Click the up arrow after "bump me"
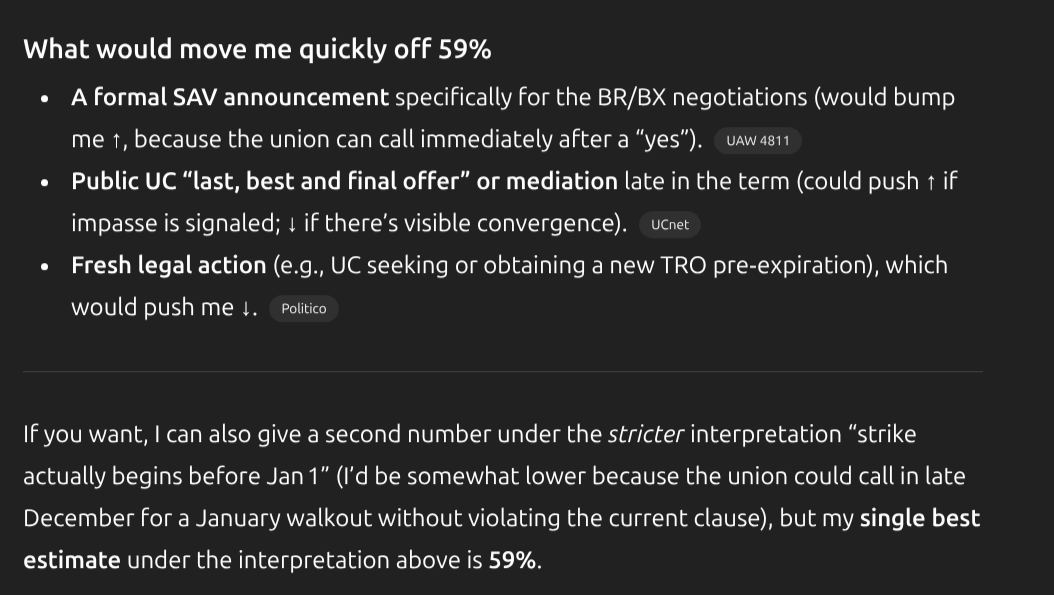This screenshot has width=1054, height=595. pos(116,141)
